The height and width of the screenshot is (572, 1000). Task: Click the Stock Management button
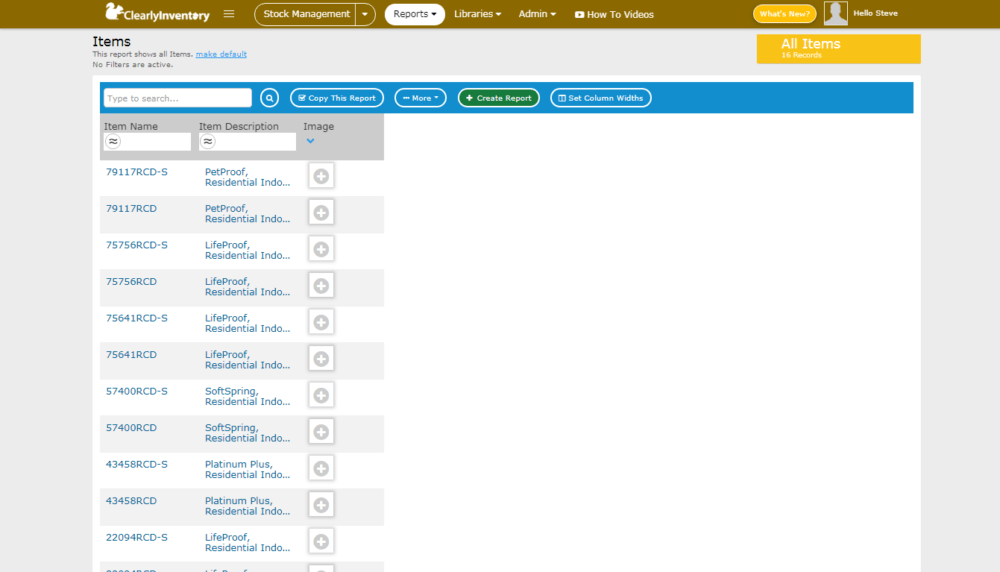tap(305, 14)
